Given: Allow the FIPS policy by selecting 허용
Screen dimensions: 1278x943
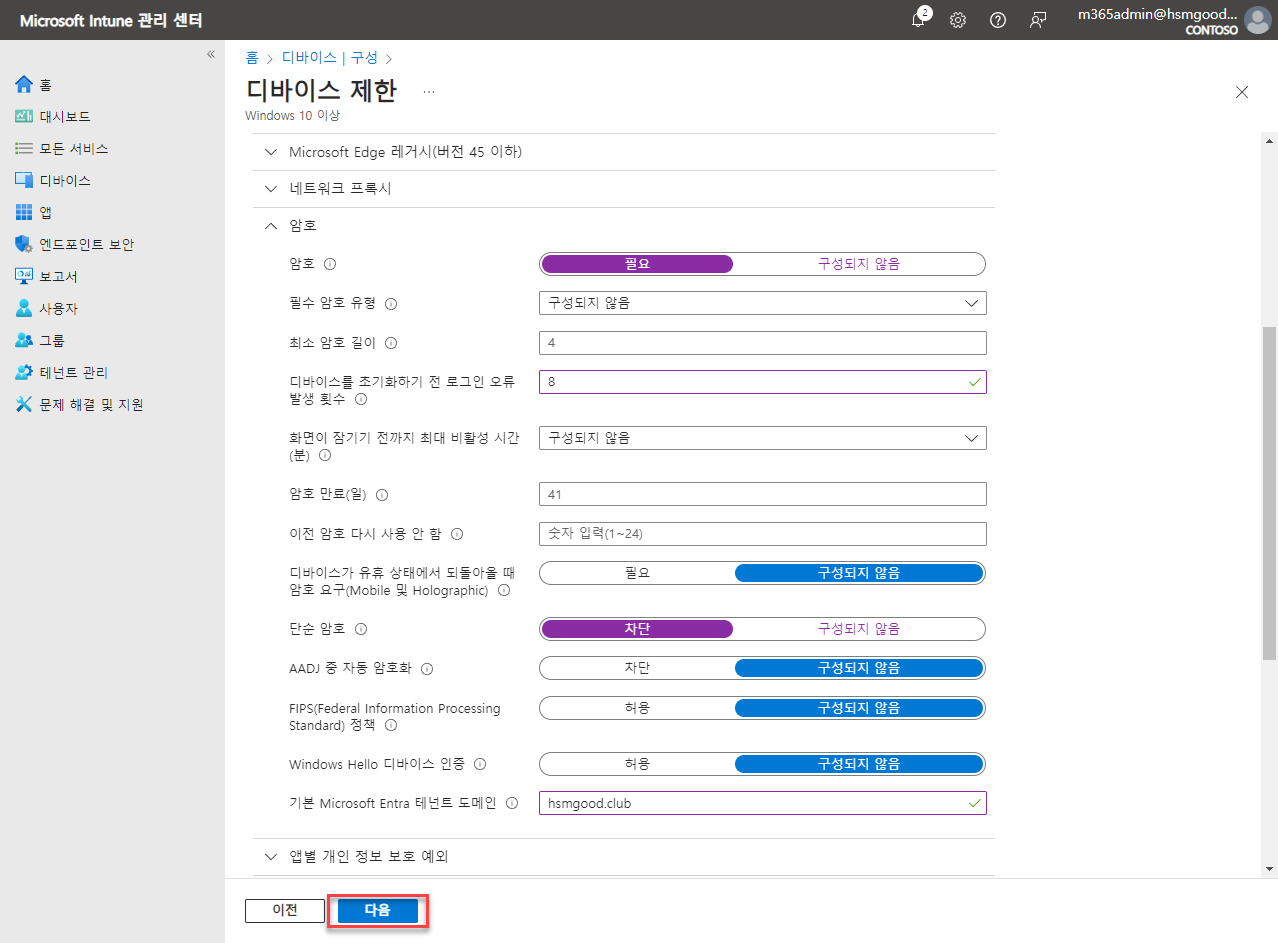Looking at the screenshot, I should (637, 707).
